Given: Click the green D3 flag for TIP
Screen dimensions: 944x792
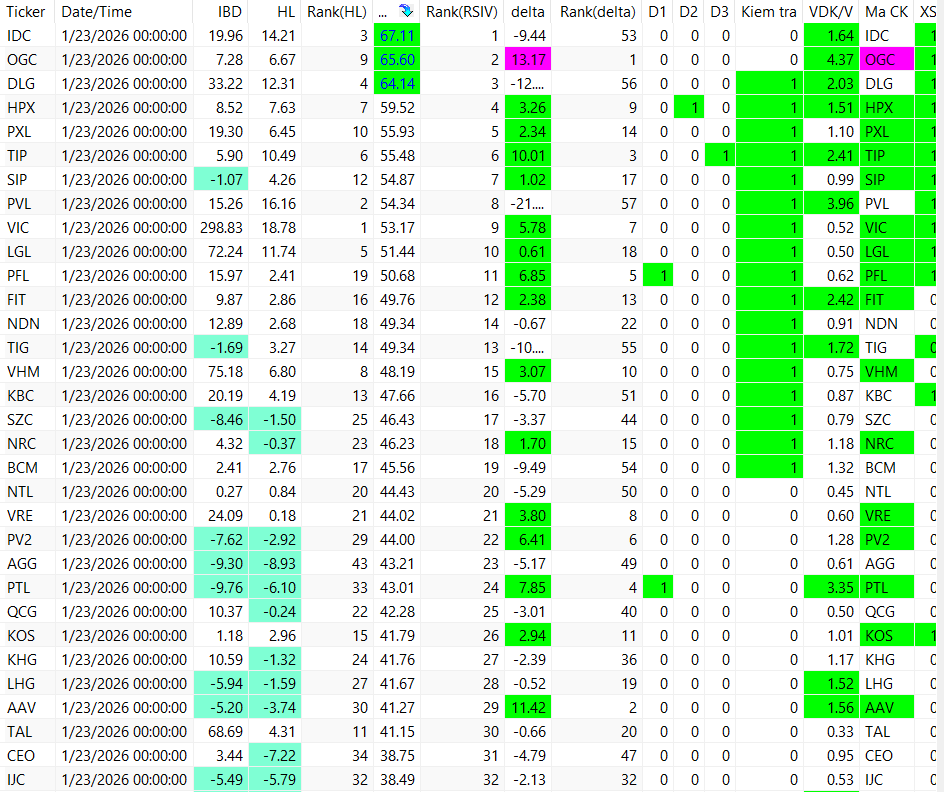Looking at the screenshot, I should click(x=719, y=156).
